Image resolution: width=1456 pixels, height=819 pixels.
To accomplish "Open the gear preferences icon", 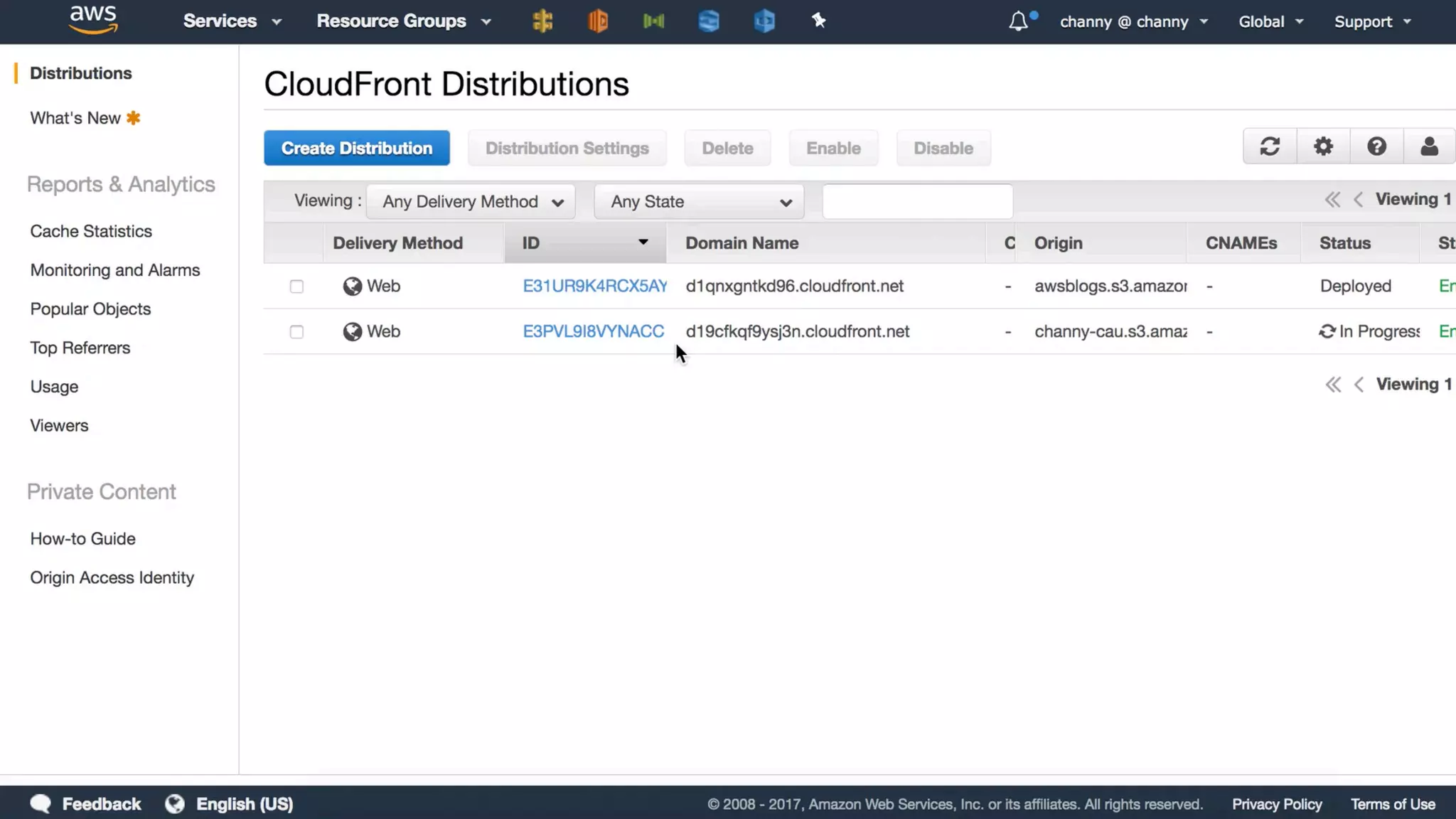I will point(1323,147).
